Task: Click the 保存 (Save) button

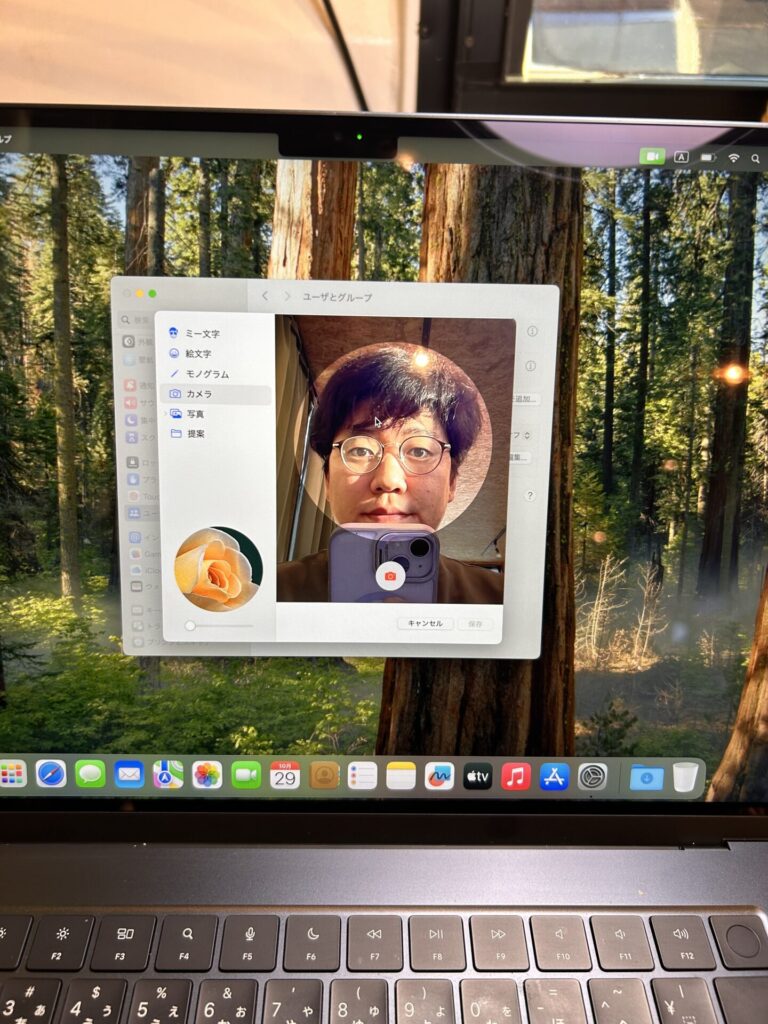Action: [475, 623]
